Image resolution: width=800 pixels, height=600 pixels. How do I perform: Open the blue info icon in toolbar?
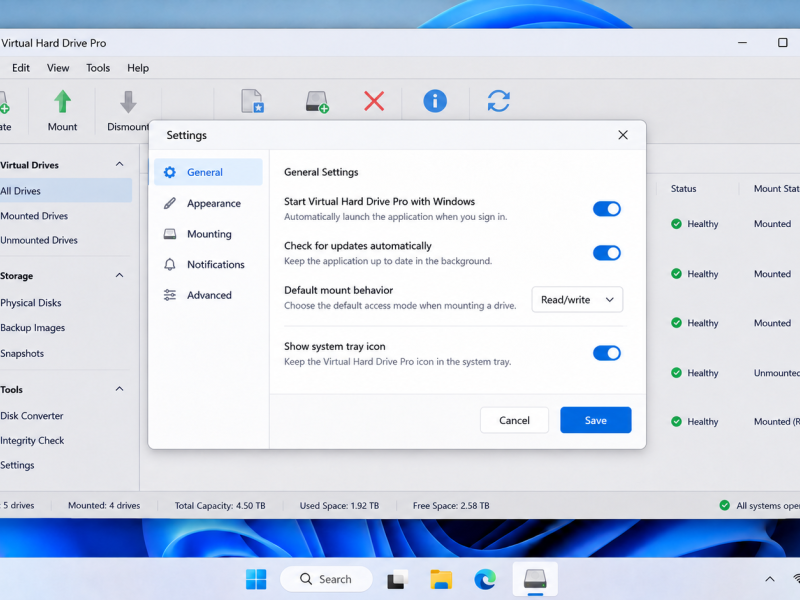coord(435,101)
